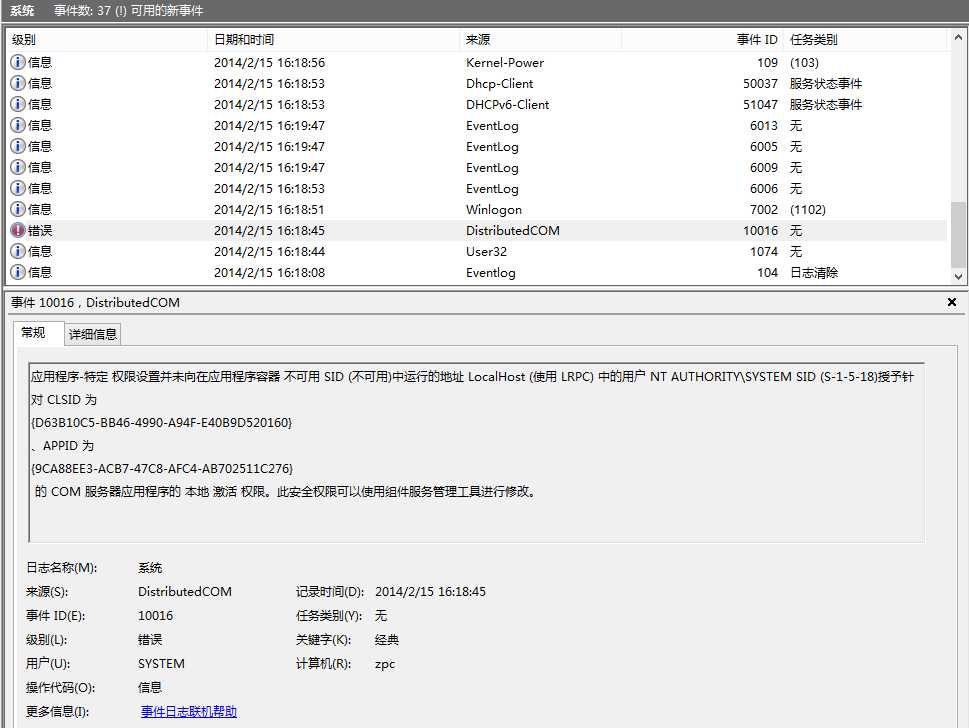Click the event list scroll up arrow
The height and width of the screenshot is (728, 969).
(x=958, y=38)
